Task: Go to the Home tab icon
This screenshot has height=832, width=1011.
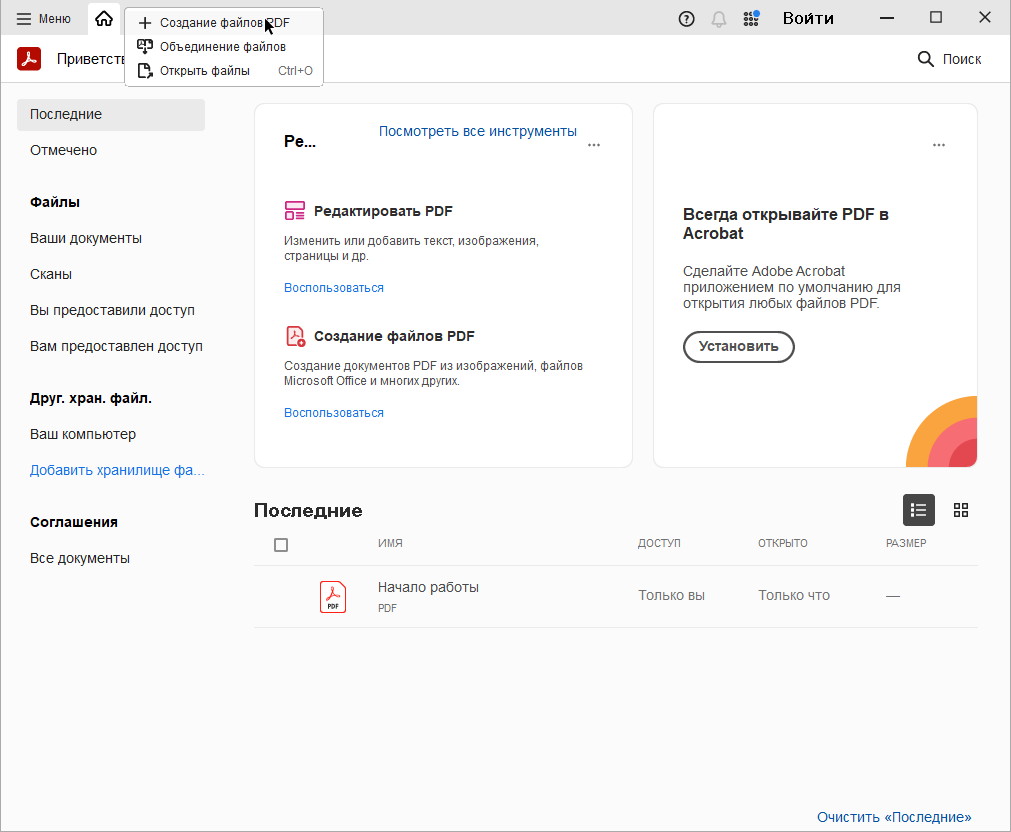Action: click(104, 19)
